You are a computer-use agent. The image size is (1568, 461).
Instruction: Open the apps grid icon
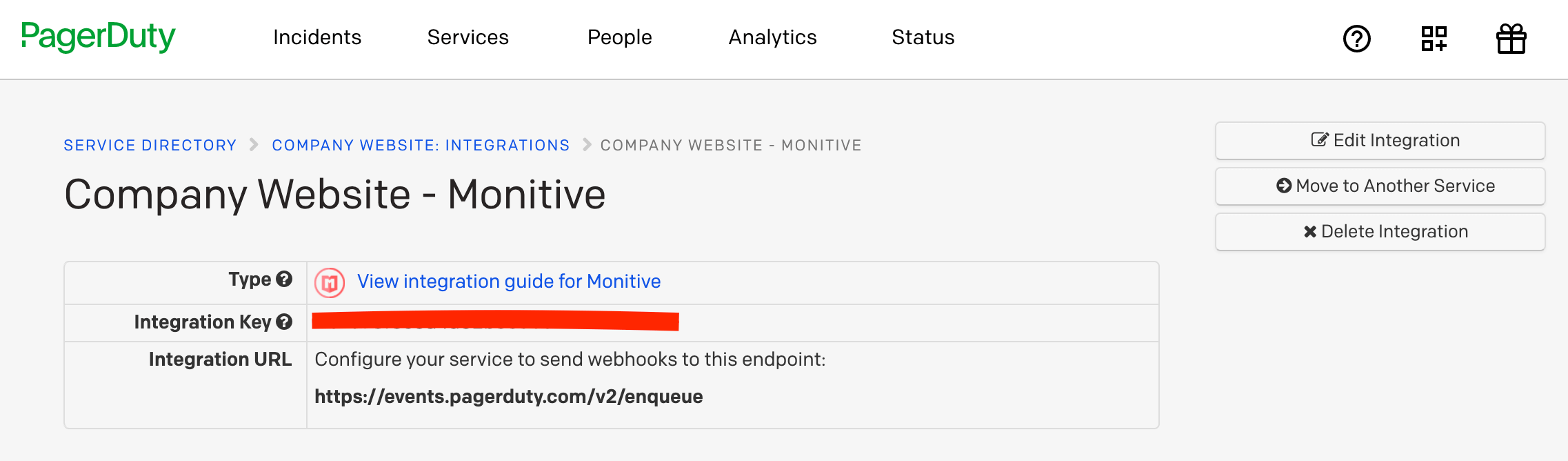[1434, 39]
